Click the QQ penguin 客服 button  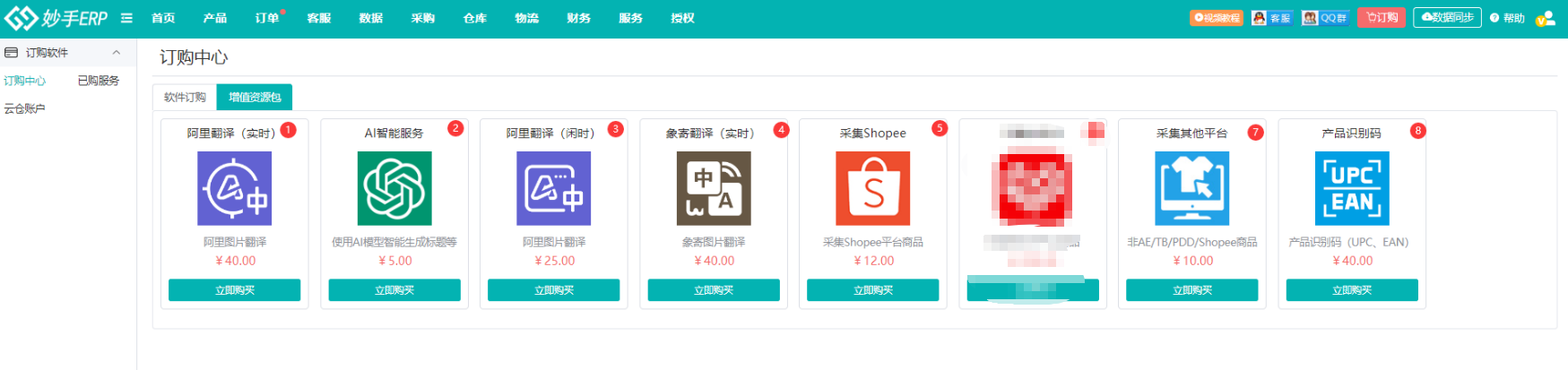(x=1271, y=18)
